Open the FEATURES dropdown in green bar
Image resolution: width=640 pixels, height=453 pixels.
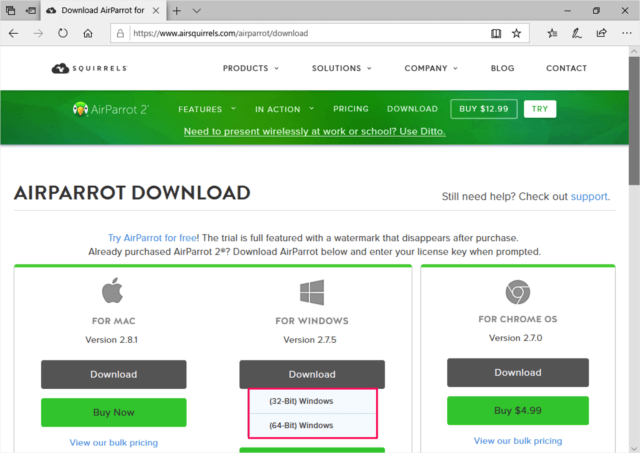point(206,109)
